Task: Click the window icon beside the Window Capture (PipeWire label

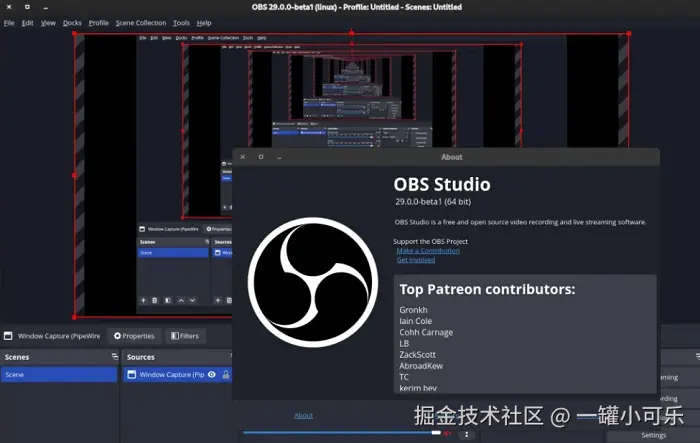Action: (x=8, y=336)
